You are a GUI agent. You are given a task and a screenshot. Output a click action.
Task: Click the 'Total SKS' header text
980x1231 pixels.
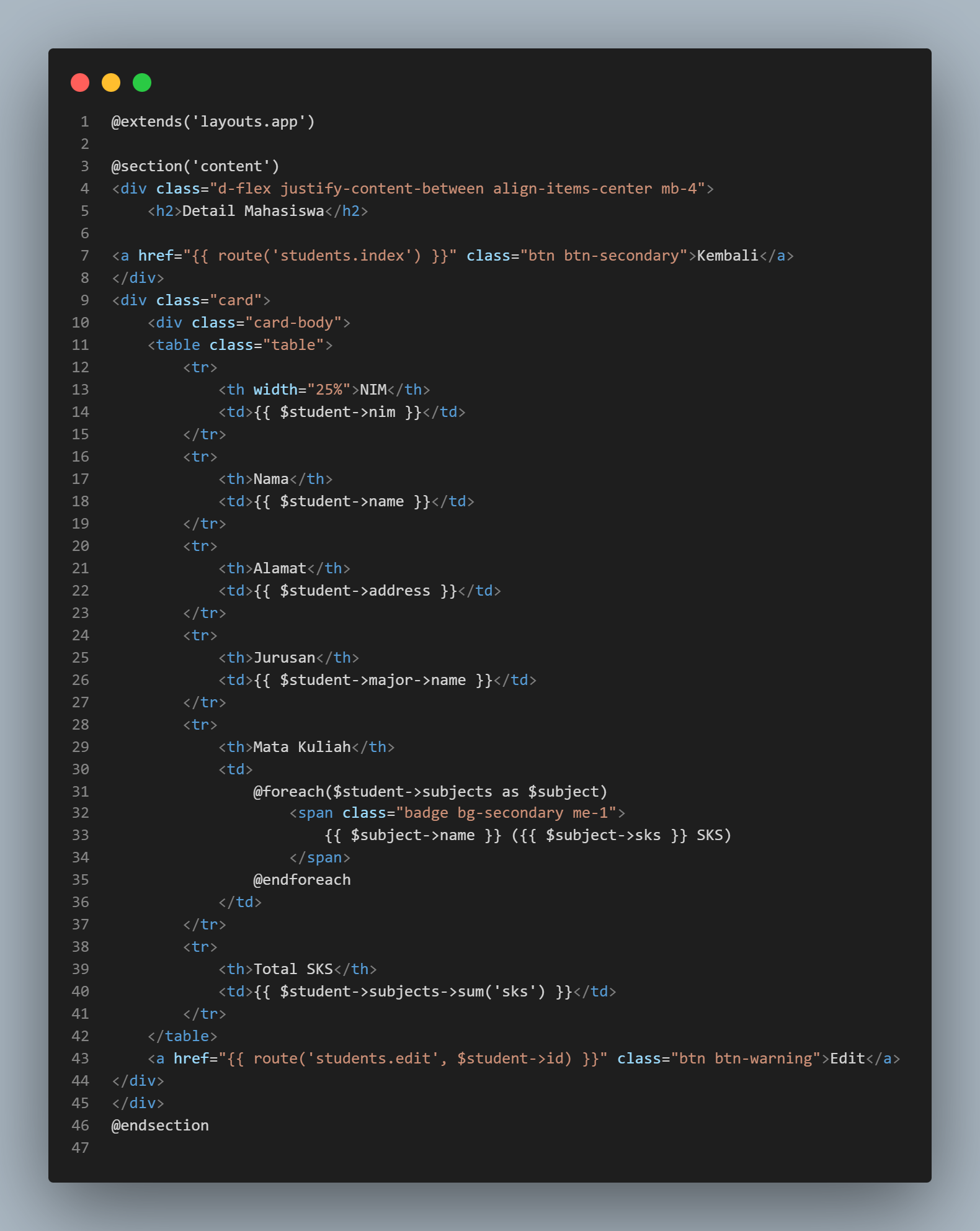pyautogui.click(x=293, y=969)
